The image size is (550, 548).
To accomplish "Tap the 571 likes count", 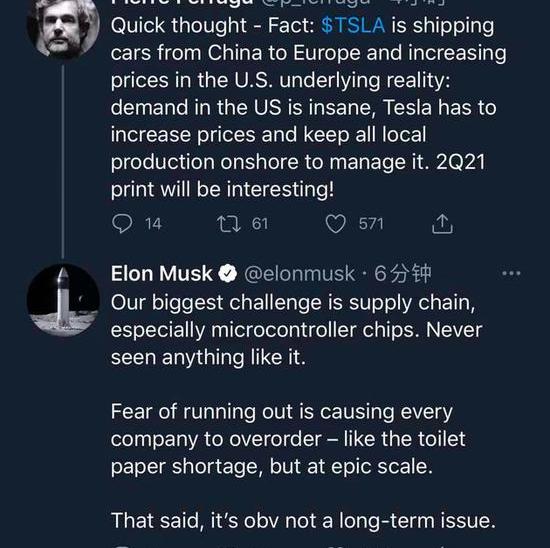I will coord(371,224).
